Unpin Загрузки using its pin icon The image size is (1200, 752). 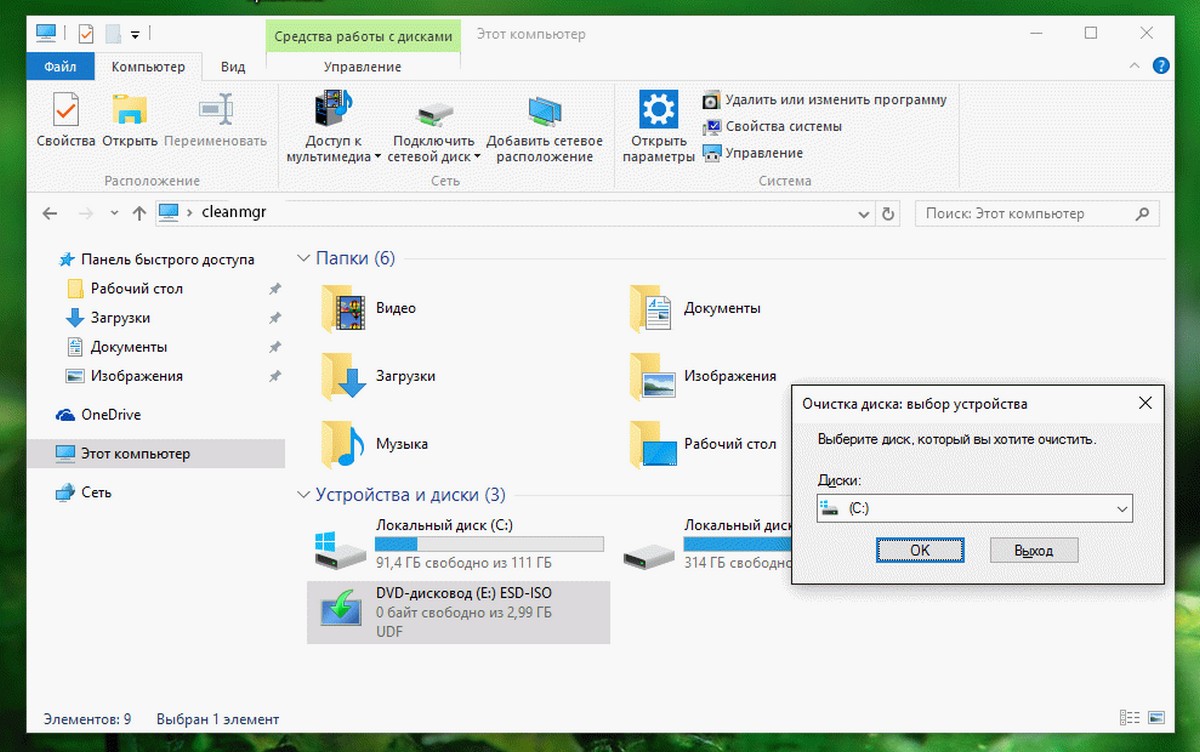275,318
